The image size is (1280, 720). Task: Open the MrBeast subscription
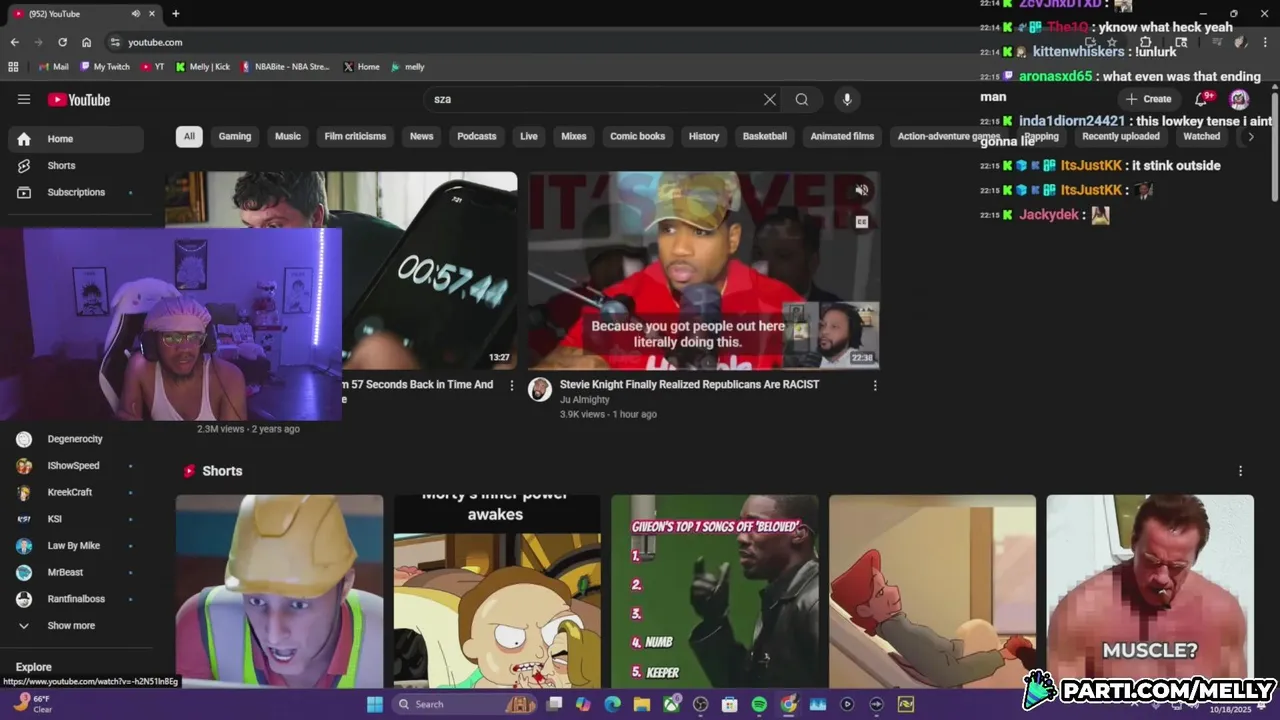(76, 572)
